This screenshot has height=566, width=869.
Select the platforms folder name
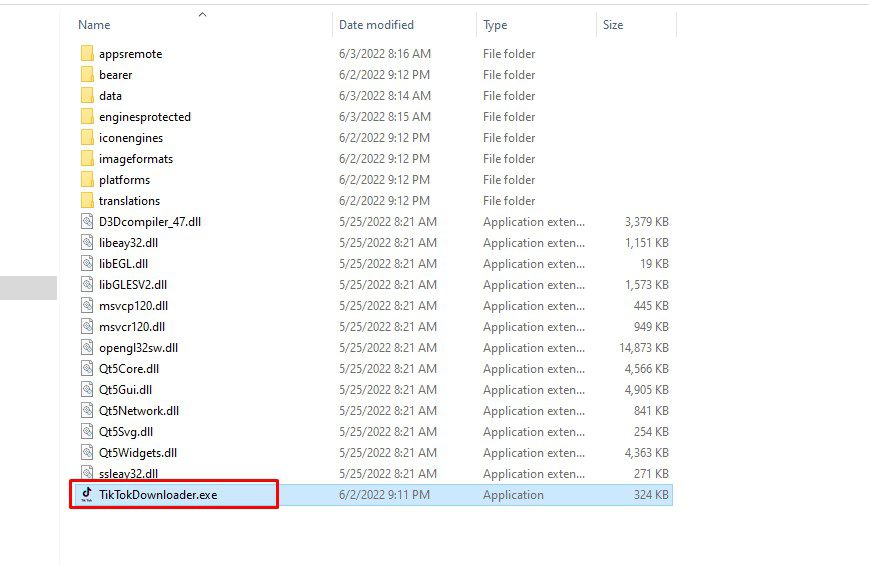(125, 180)
